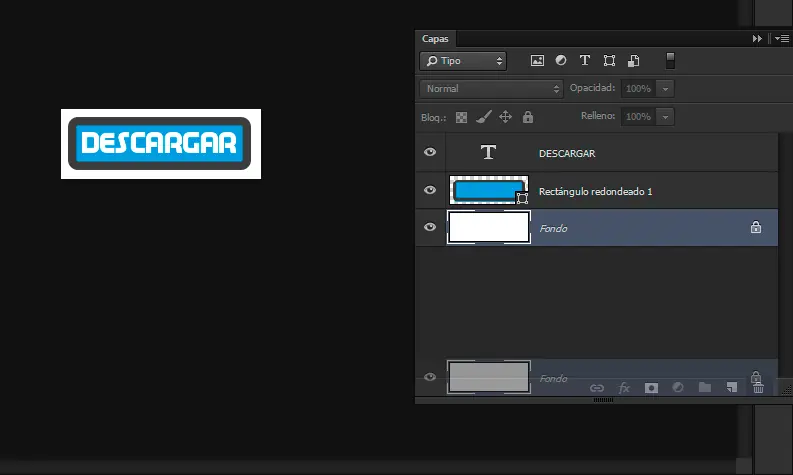This screenshot has height=475, width=793.
Task: Collapse the Capas panel with double arrows
Action: click(x=757, y=38)
